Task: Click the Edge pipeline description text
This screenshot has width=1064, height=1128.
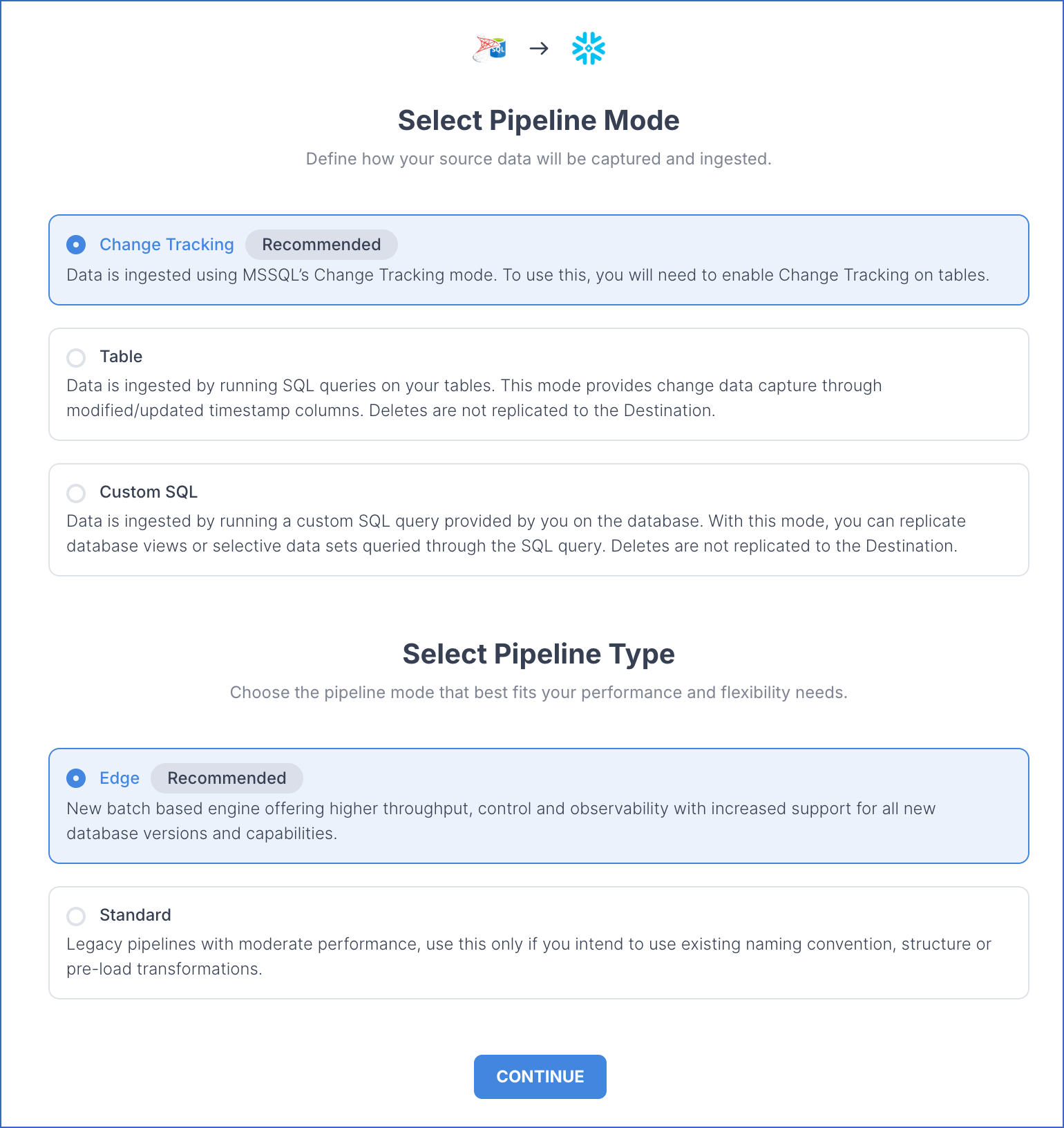Action: click(x=501, y=821)
